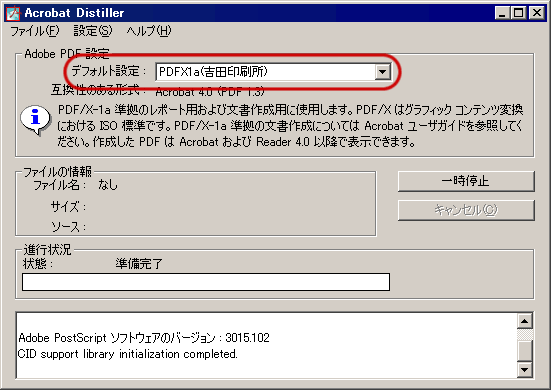Viewport: 551px width, 390px height.
Task: Open the ファイル(F) menu
Action: point(35,31)
